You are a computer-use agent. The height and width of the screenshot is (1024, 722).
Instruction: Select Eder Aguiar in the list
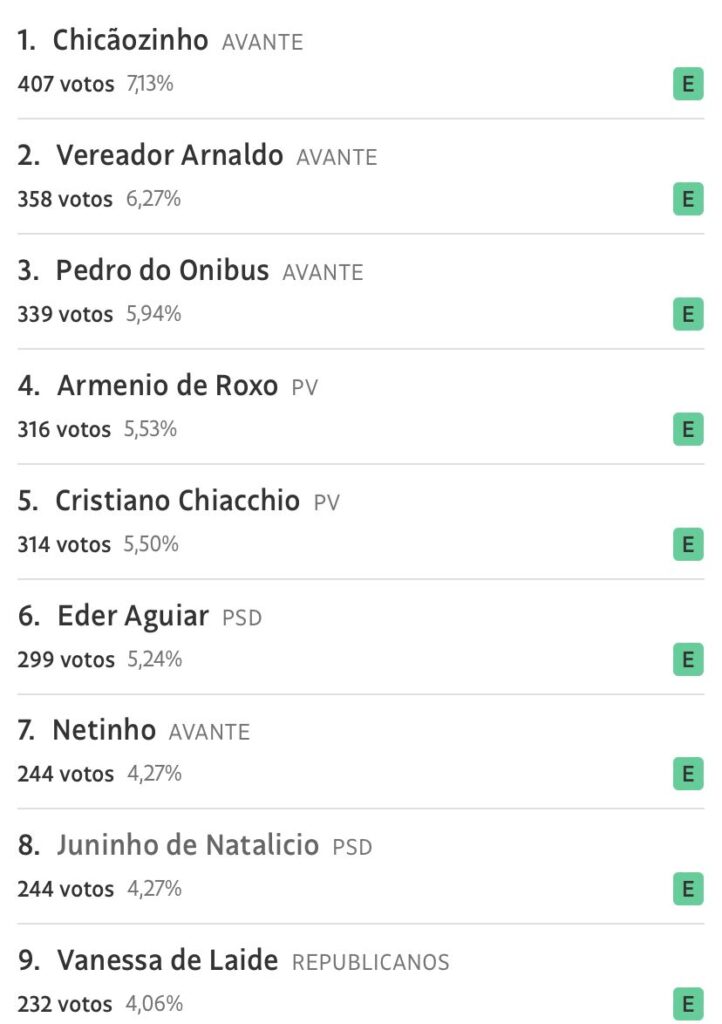(x=133, y=616)
